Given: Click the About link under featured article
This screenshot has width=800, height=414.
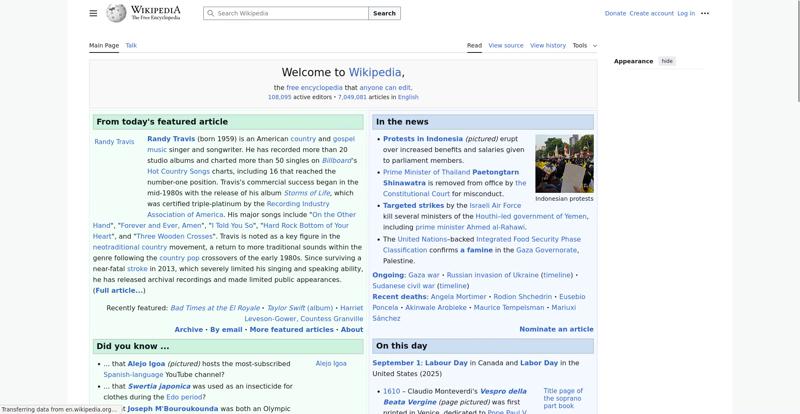Looking at the screenshot, I should (x=352, y=330).
